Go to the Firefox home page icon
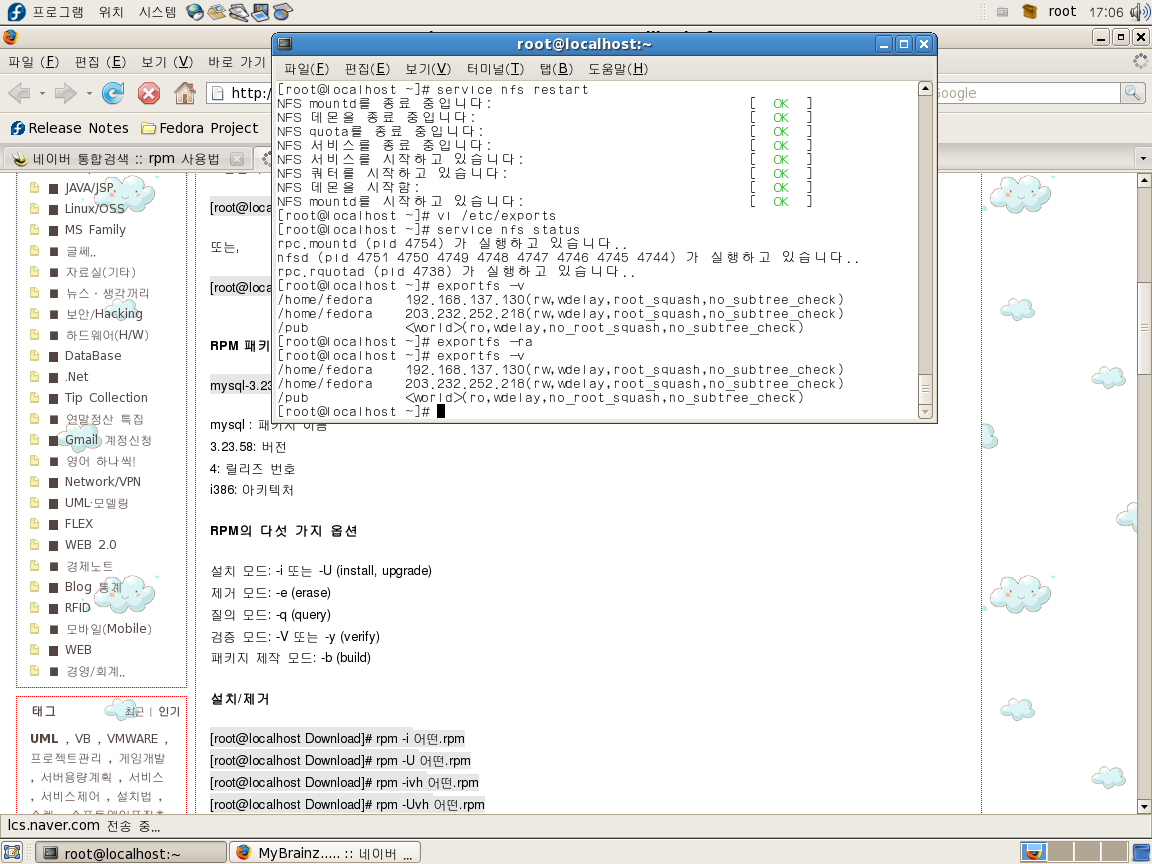Screen dimensions: 1152x864 (x=184, y=93)
